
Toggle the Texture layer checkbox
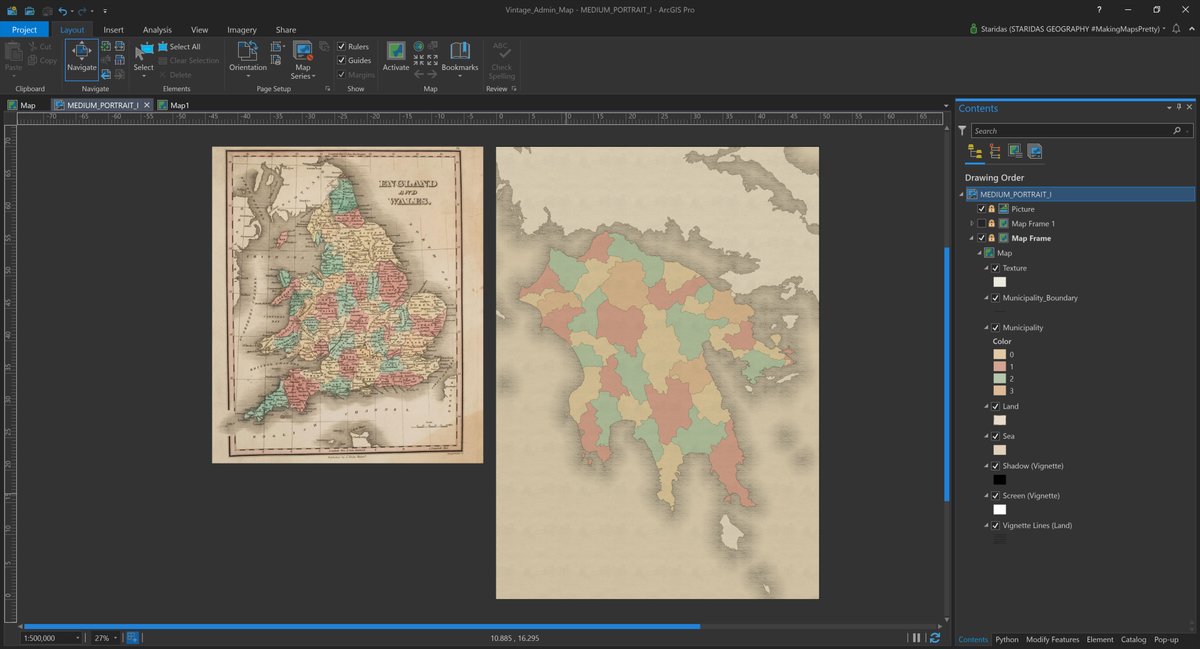click(x=996, y=268)
